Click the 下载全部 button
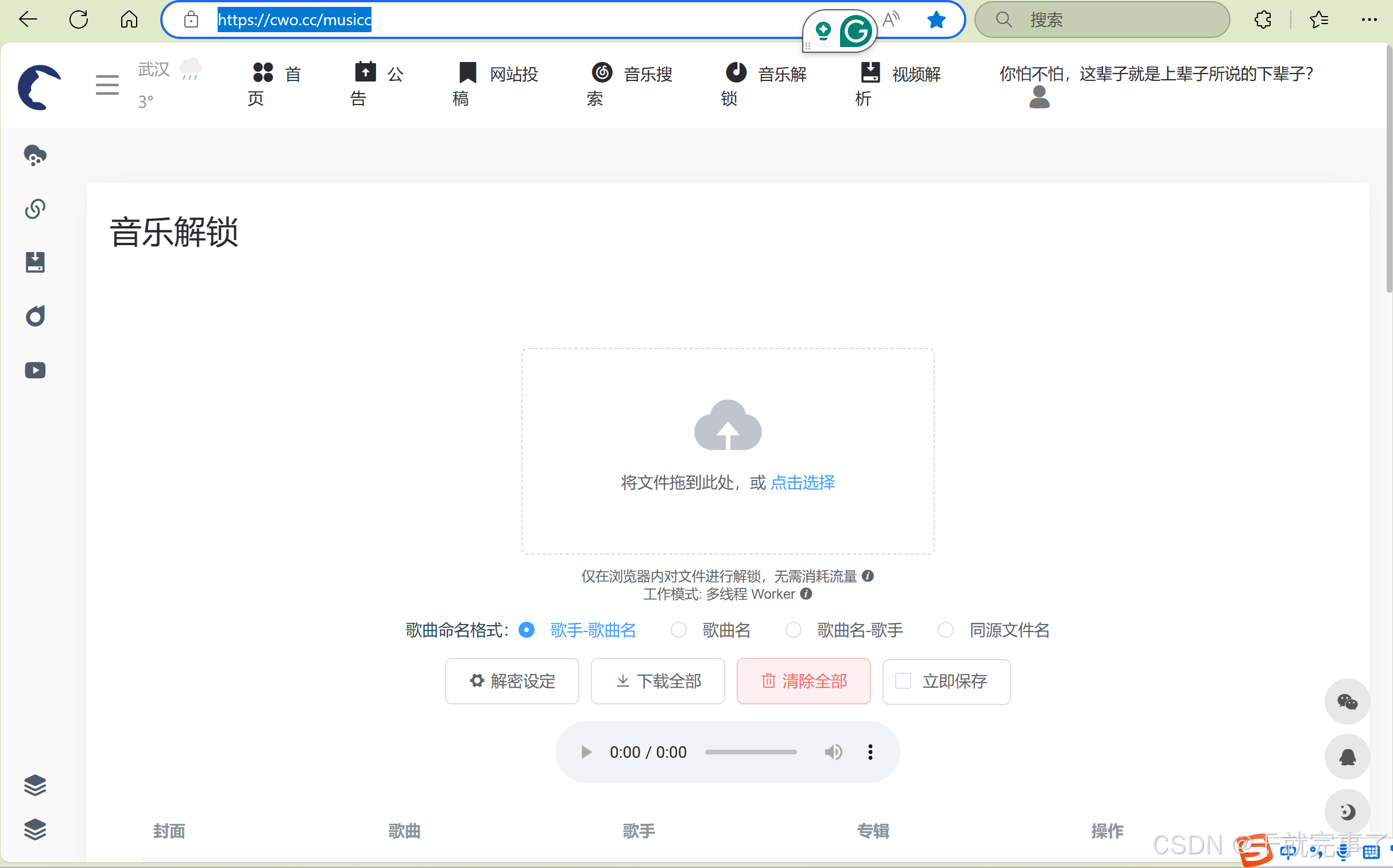Screen dimensions: 1393x868 [657, 681]
